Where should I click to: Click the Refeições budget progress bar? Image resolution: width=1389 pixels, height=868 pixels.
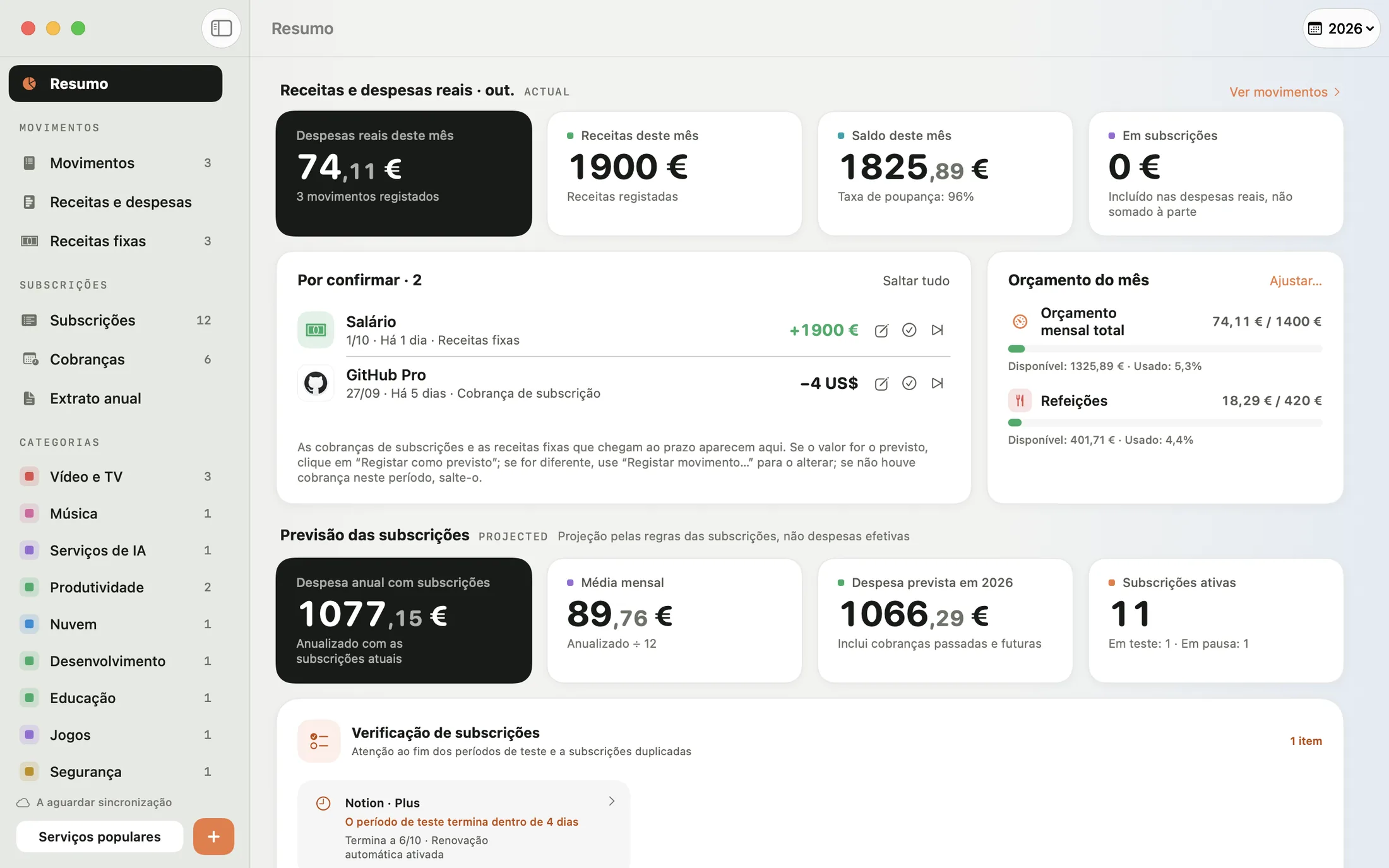click(1165, 422)
